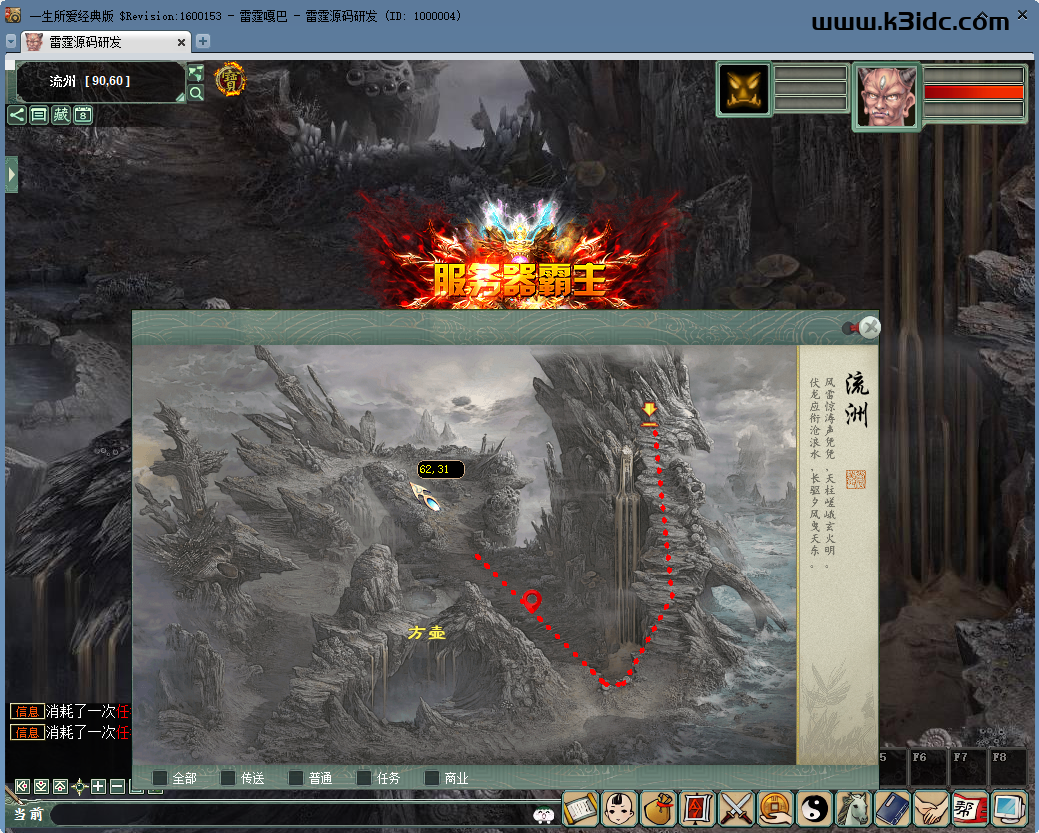Click the chat message input field
The width and height of the screenshot is (1039, 833).
292,814
